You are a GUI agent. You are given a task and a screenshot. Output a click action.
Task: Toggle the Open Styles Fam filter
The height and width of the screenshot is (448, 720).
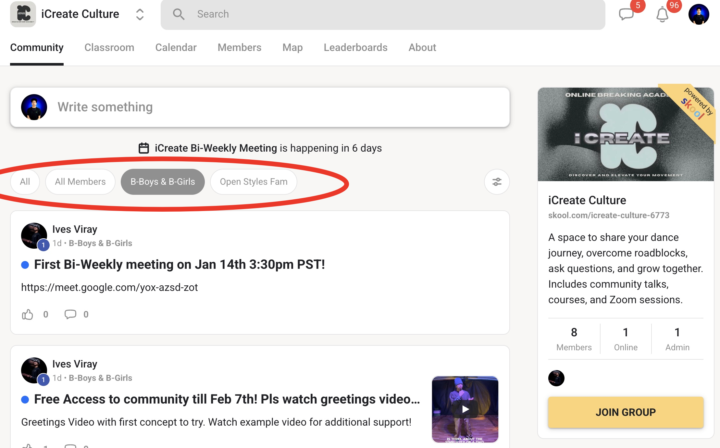(253, 182)
